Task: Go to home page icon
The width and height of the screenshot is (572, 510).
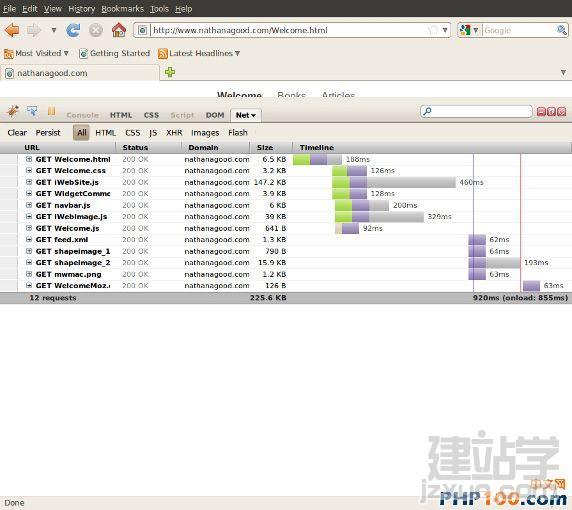Action: [119, 30]
